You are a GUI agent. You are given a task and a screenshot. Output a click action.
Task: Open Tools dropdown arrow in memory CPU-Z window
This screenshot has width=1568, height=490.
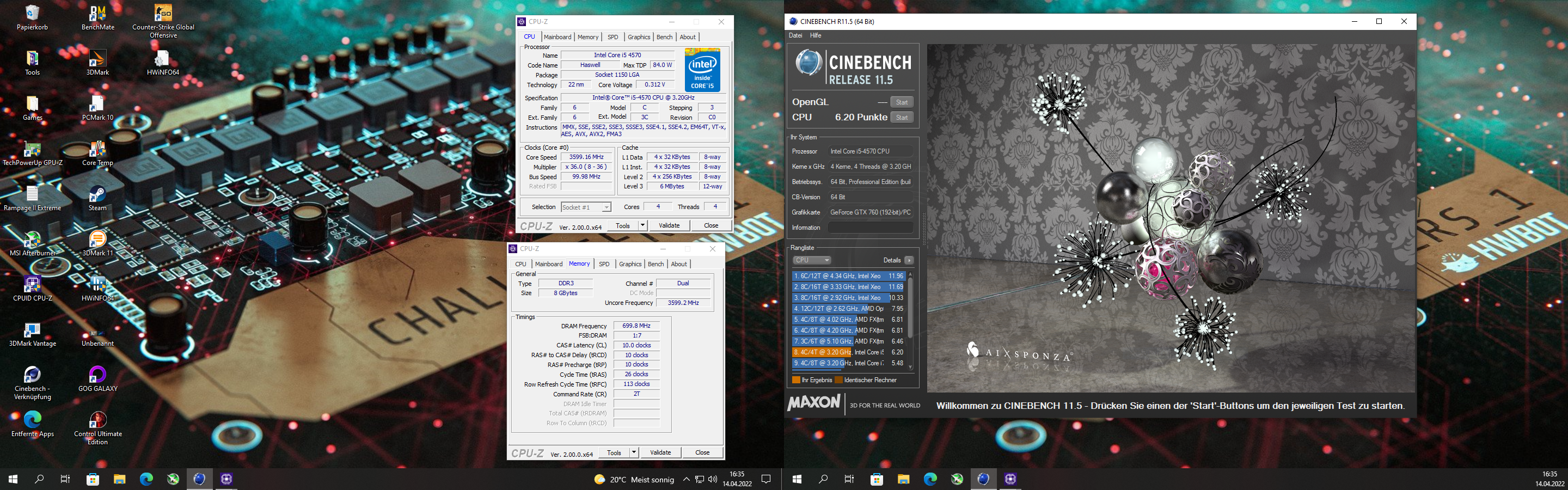pos(634,453)
